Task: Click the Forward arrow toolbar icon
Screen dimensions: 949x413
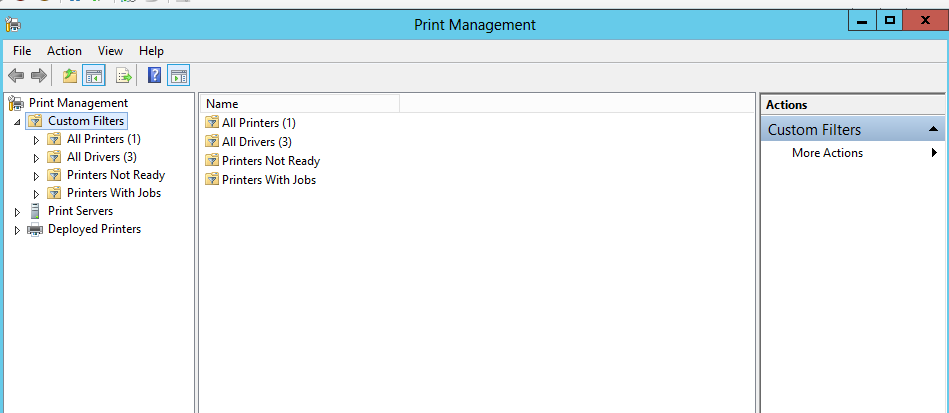Action: 39,76
